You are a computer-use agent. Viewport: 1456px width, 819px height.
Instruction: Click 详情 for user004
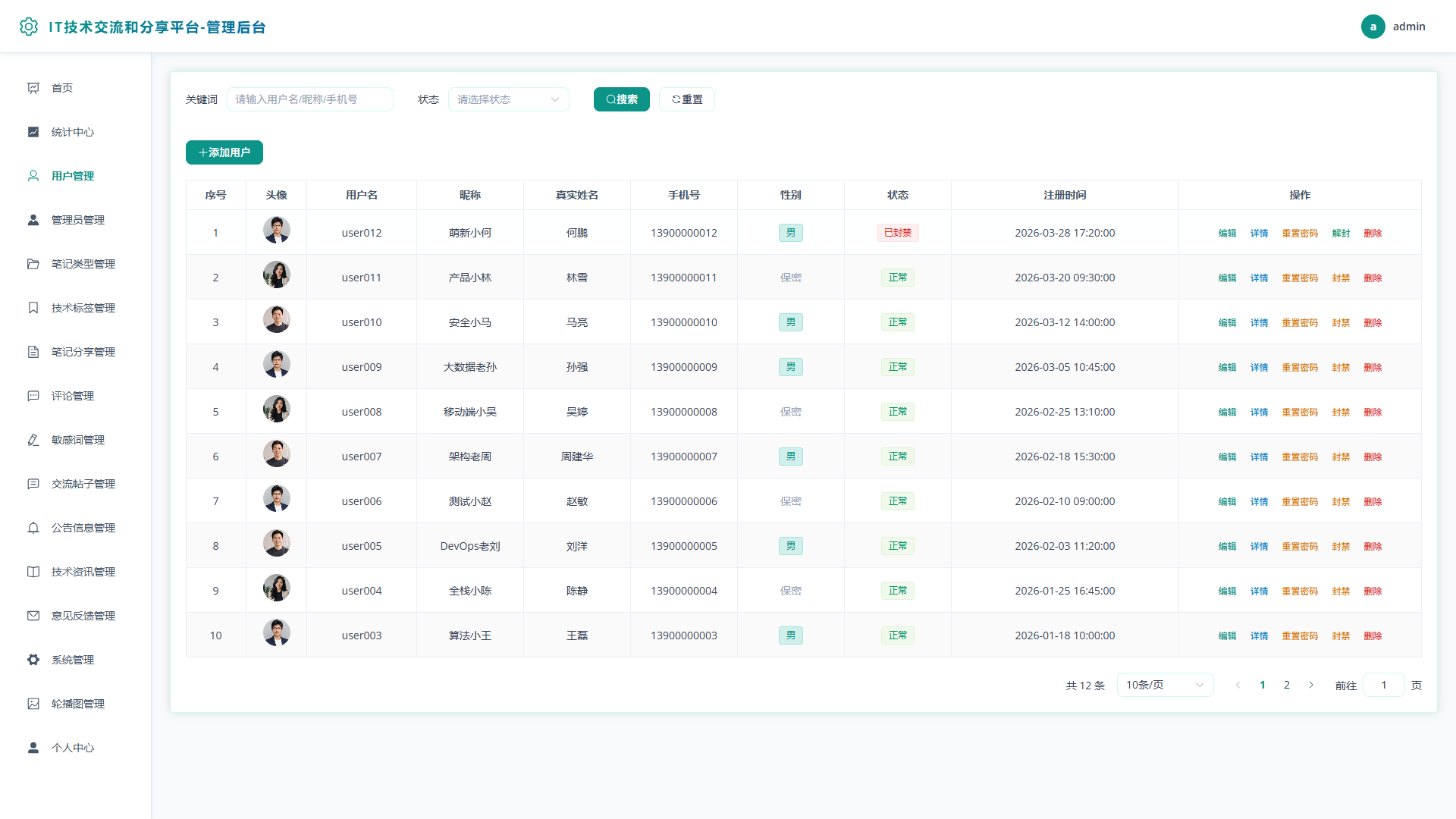click(1259, 591)
